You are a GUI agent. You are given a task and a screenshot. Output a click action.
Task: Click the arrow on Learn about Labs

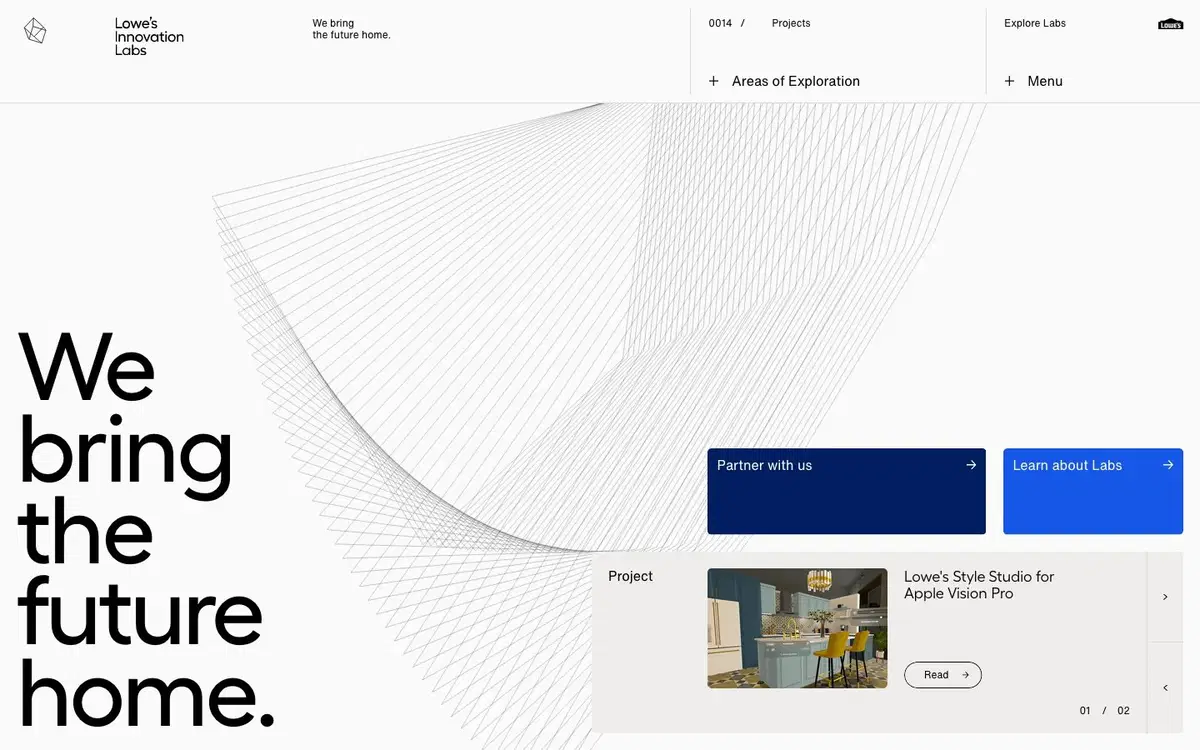1168,465
